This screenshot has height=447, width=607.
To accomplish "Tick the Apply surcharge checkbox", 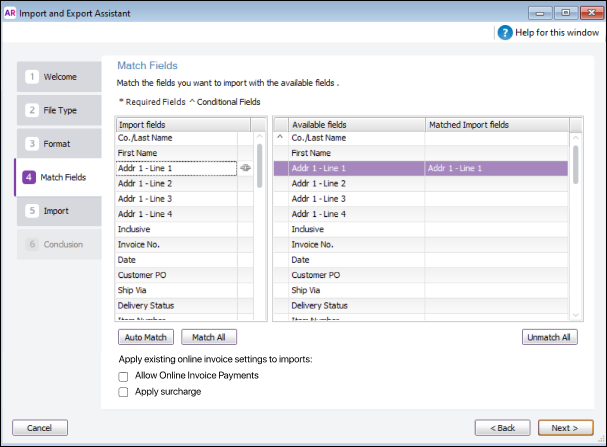I will tap(123, 392).
